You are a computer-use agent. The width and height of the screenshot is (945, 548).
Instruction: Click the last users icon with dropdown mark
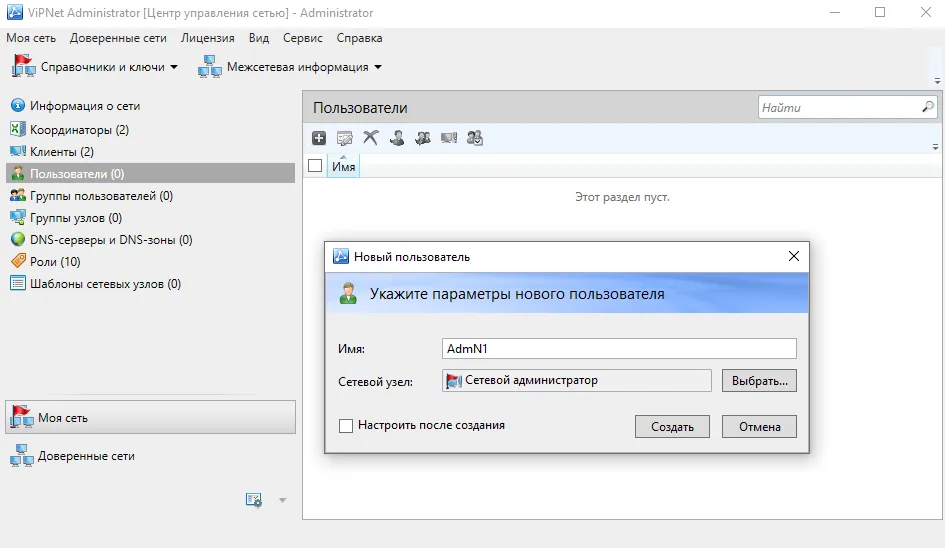click(x=475, y=138)
